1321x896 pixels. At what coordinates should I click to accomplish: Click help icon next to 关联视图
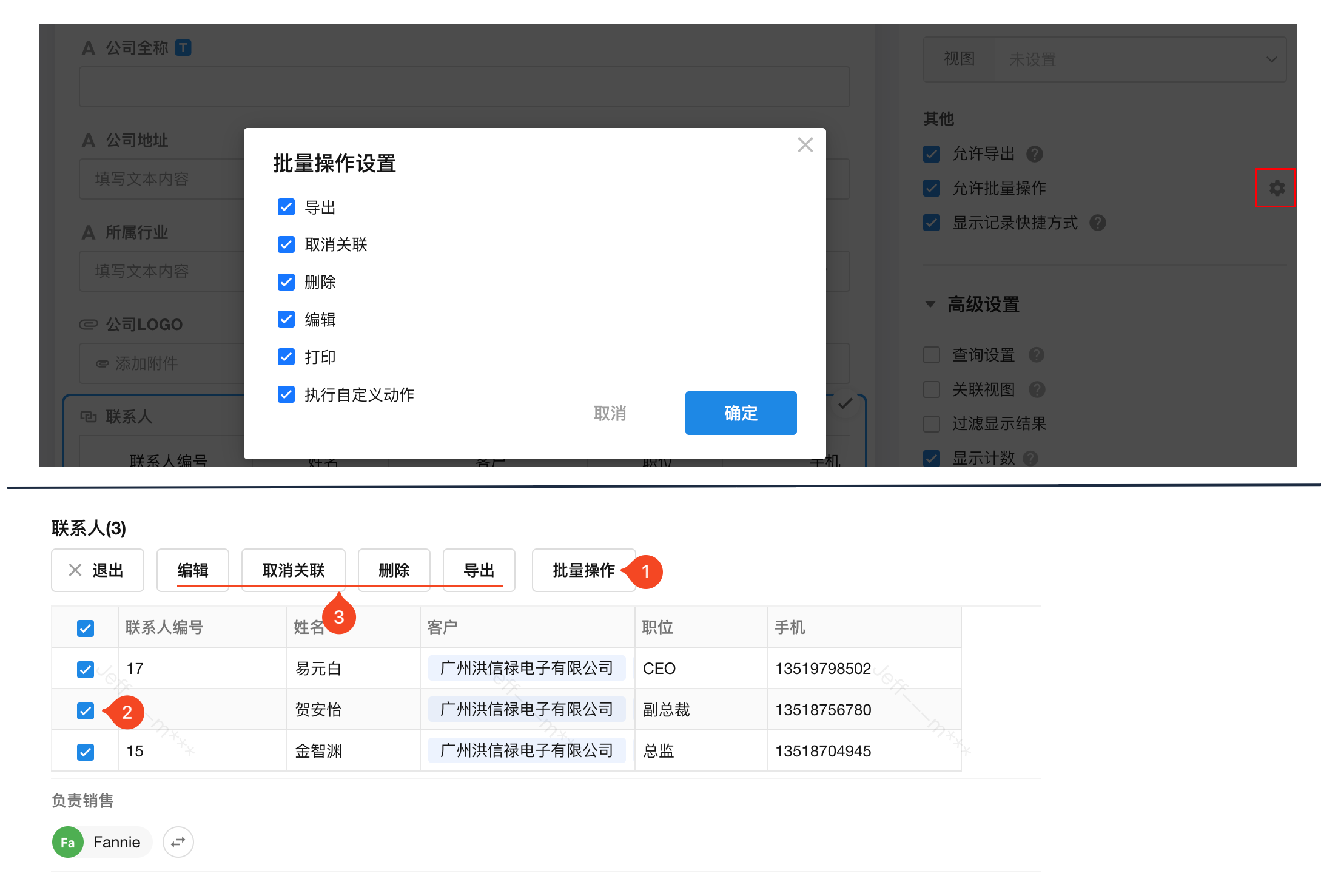pos(1037,389)
